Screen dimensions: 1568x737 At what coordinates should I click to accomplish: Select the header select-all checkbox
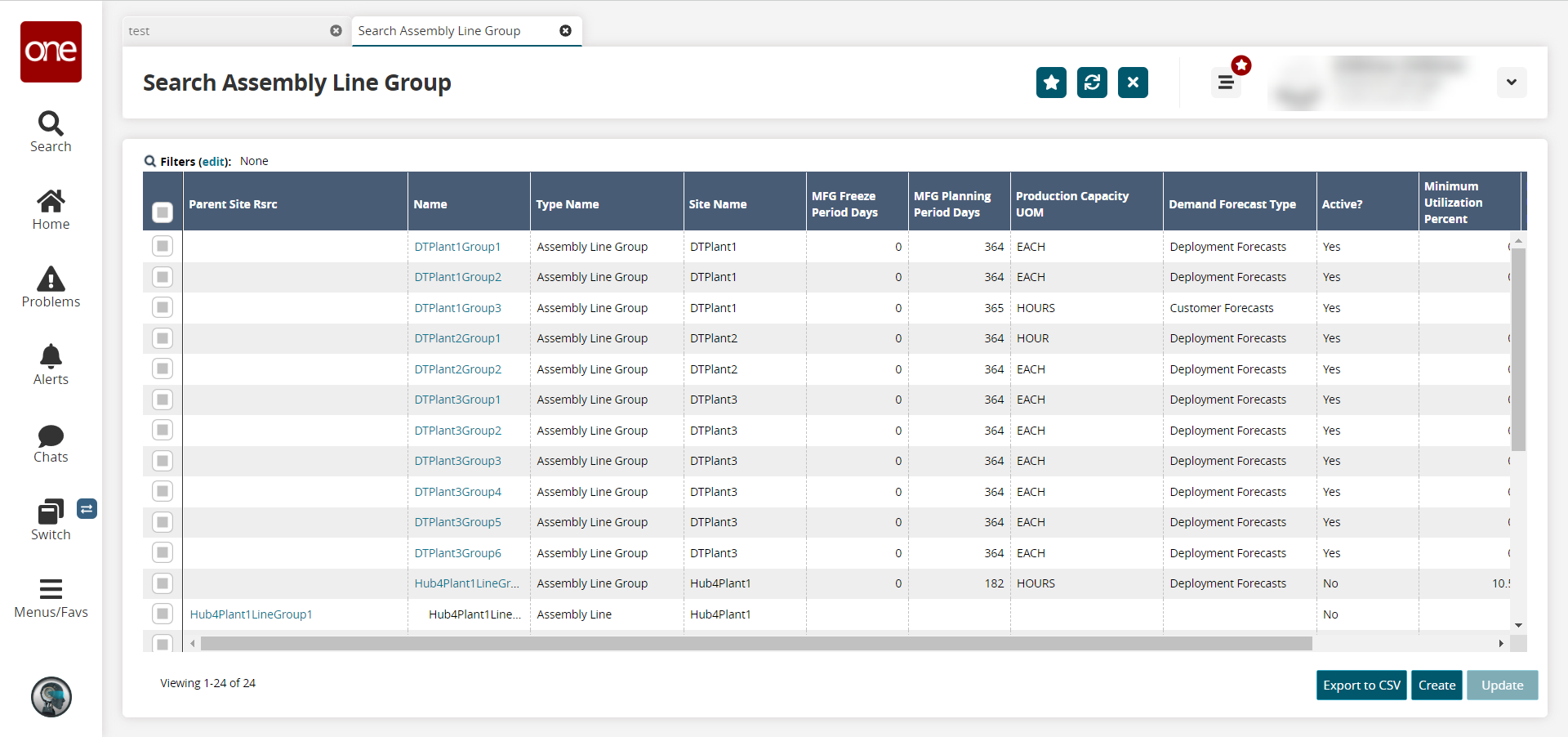coord(163,212)
